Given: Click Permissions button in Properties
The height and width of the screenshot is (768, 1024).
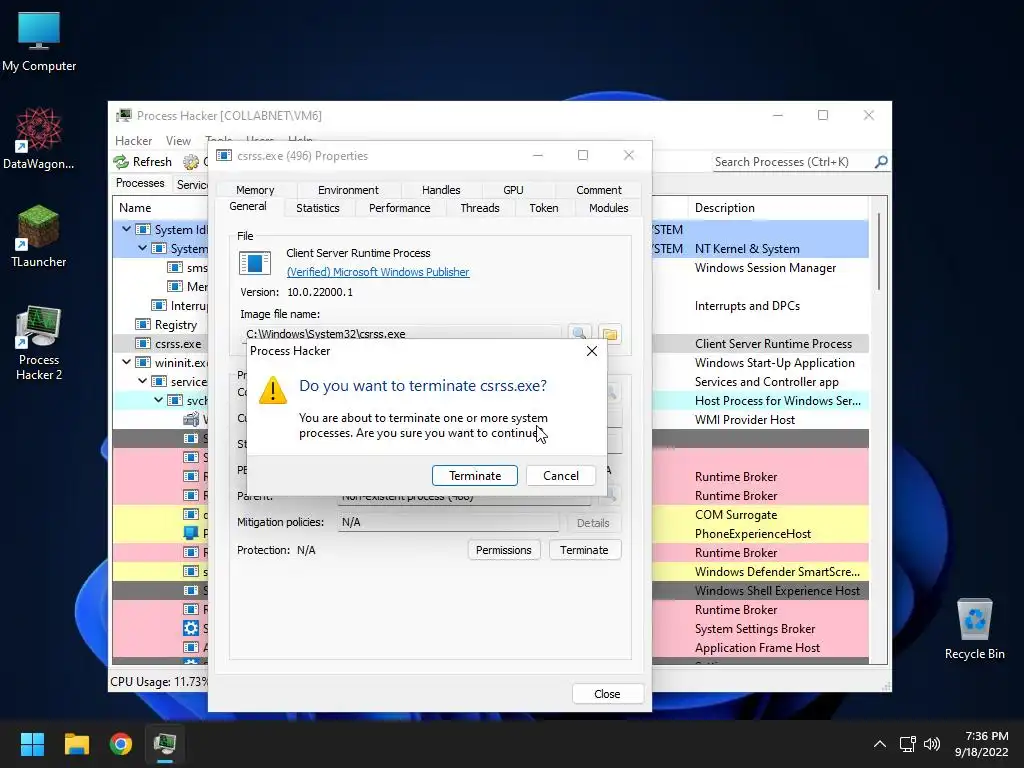Looking at the screenshot, I should [x=504, y=550].
